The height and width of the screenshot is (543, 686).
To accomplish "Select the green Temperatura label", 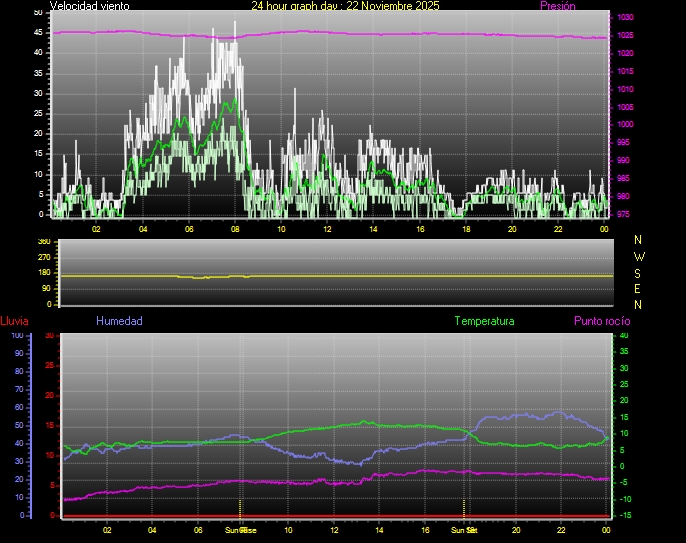I will [484, 321].
